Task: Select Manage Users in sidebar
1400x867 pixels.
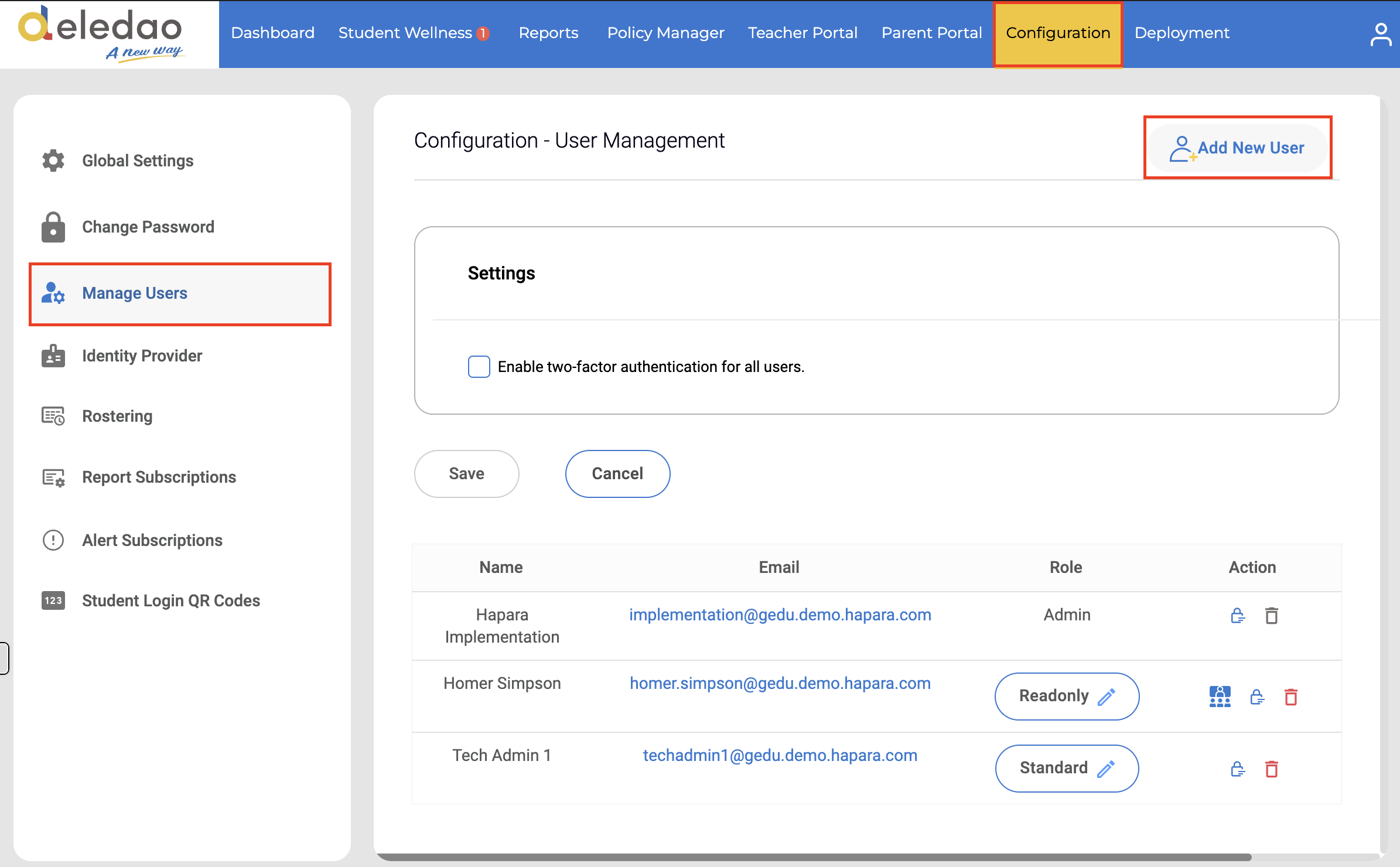Action: pyautogui.click(x=180, y=294)
